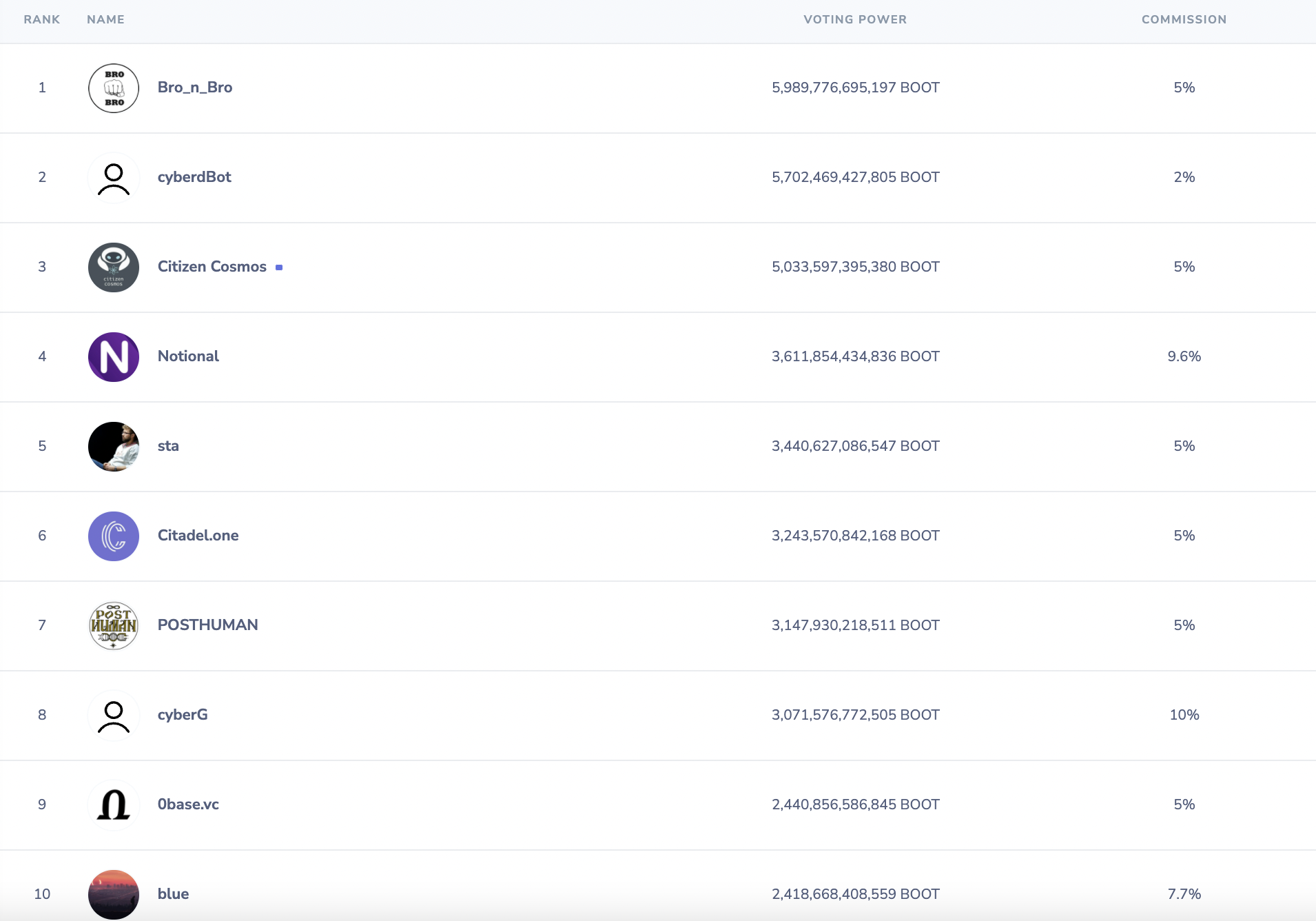Click rank number 7 in POSTHUMAN row
This screenshot has height=921, width=1316.
click(x=42, y=625)
